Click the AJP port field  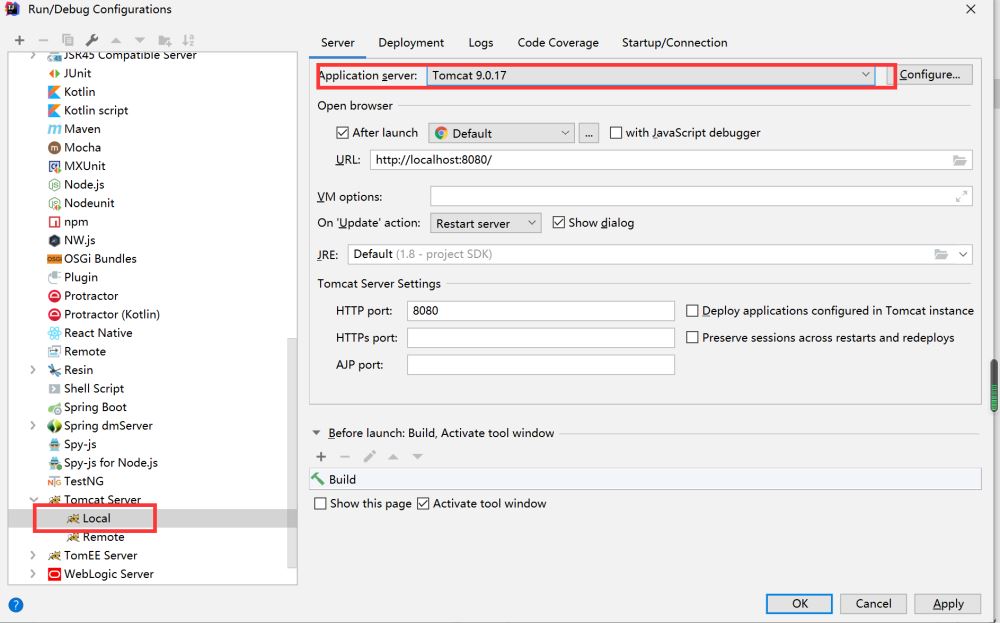[540, 365]
